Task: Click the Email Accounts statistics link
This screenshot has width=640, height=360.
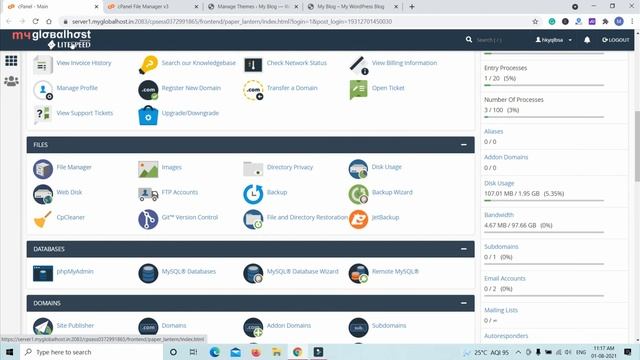Action: tap(504, 278)
